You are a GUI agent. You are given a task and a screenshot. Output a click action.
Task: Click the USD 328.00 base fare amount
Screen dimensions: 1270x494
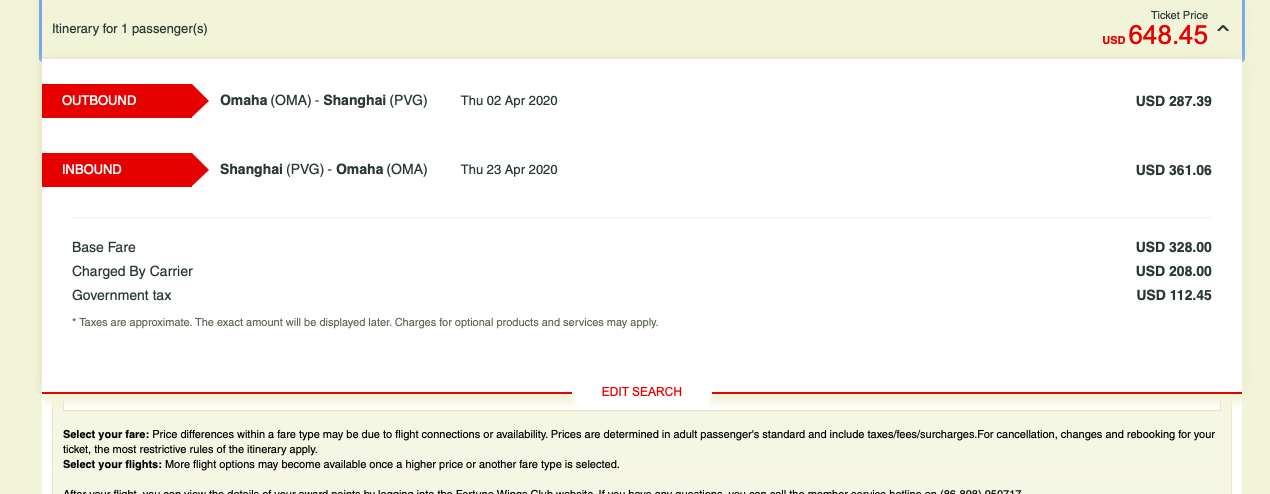pyautogui.click(x=1173, y=247)
